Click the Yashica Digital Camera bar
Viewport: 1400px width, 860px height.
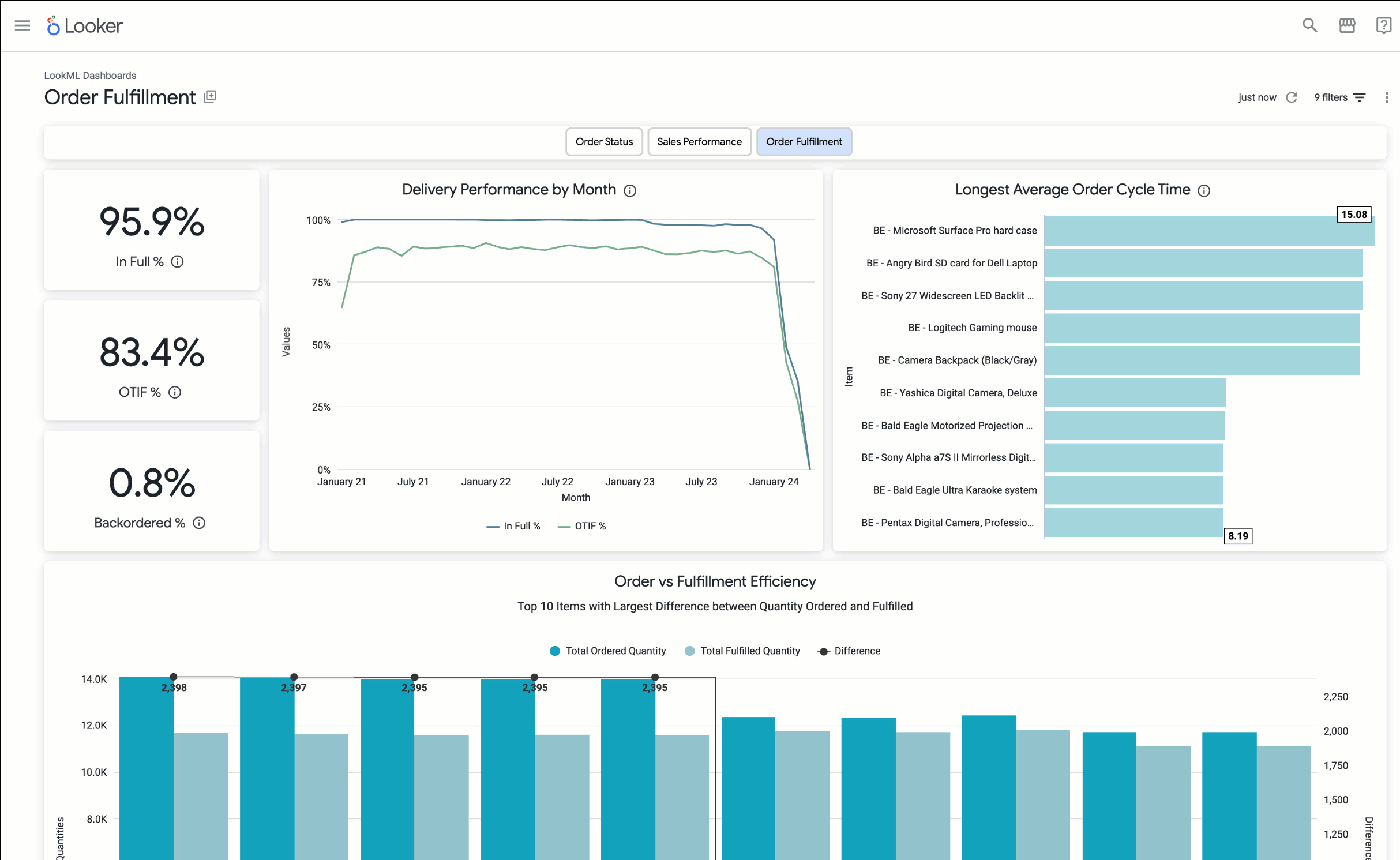pos(1135,393)
